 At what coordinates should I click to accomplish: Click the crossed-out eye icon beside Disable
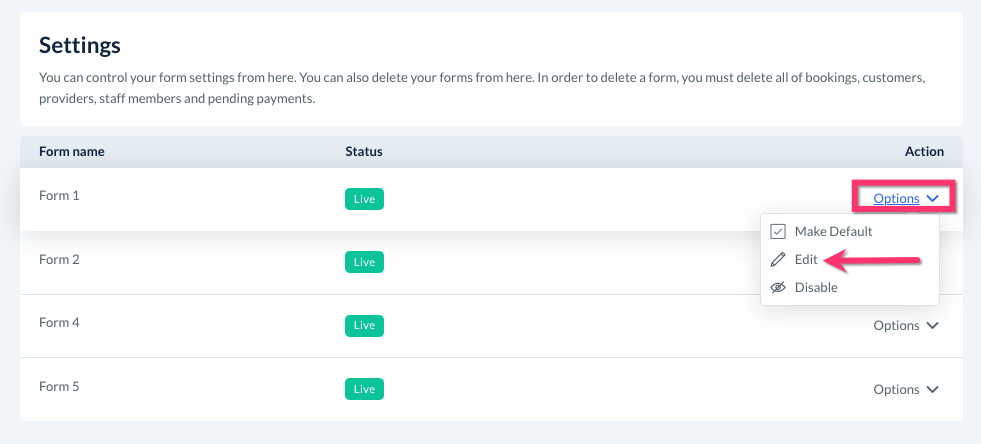click(x=778, y=288)
